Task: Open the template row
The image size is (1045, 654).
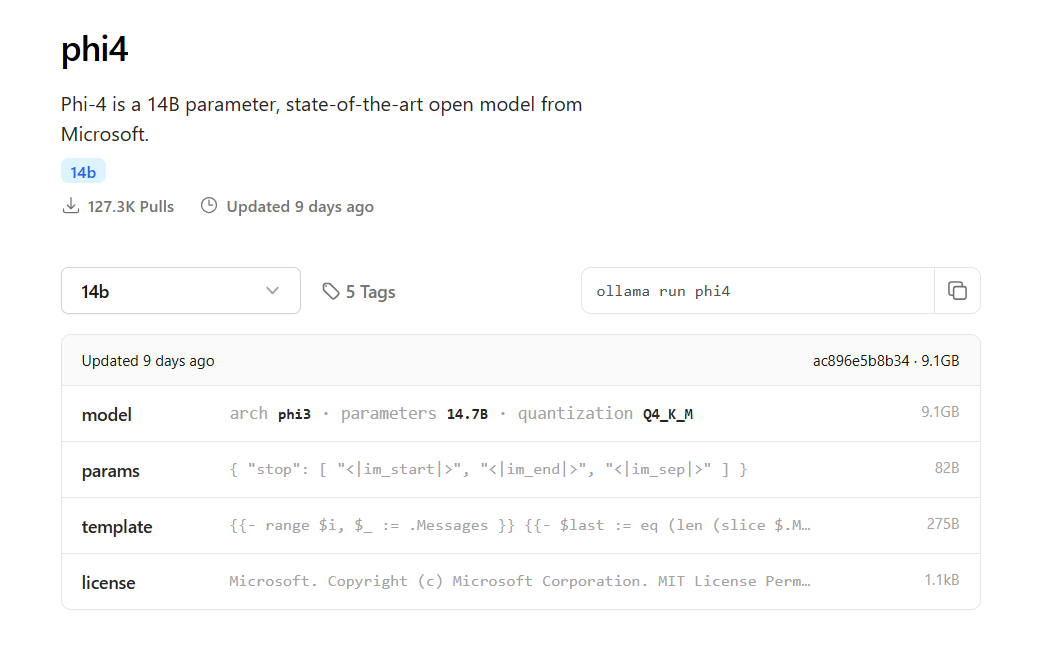Action: click(x=521, y=525)
